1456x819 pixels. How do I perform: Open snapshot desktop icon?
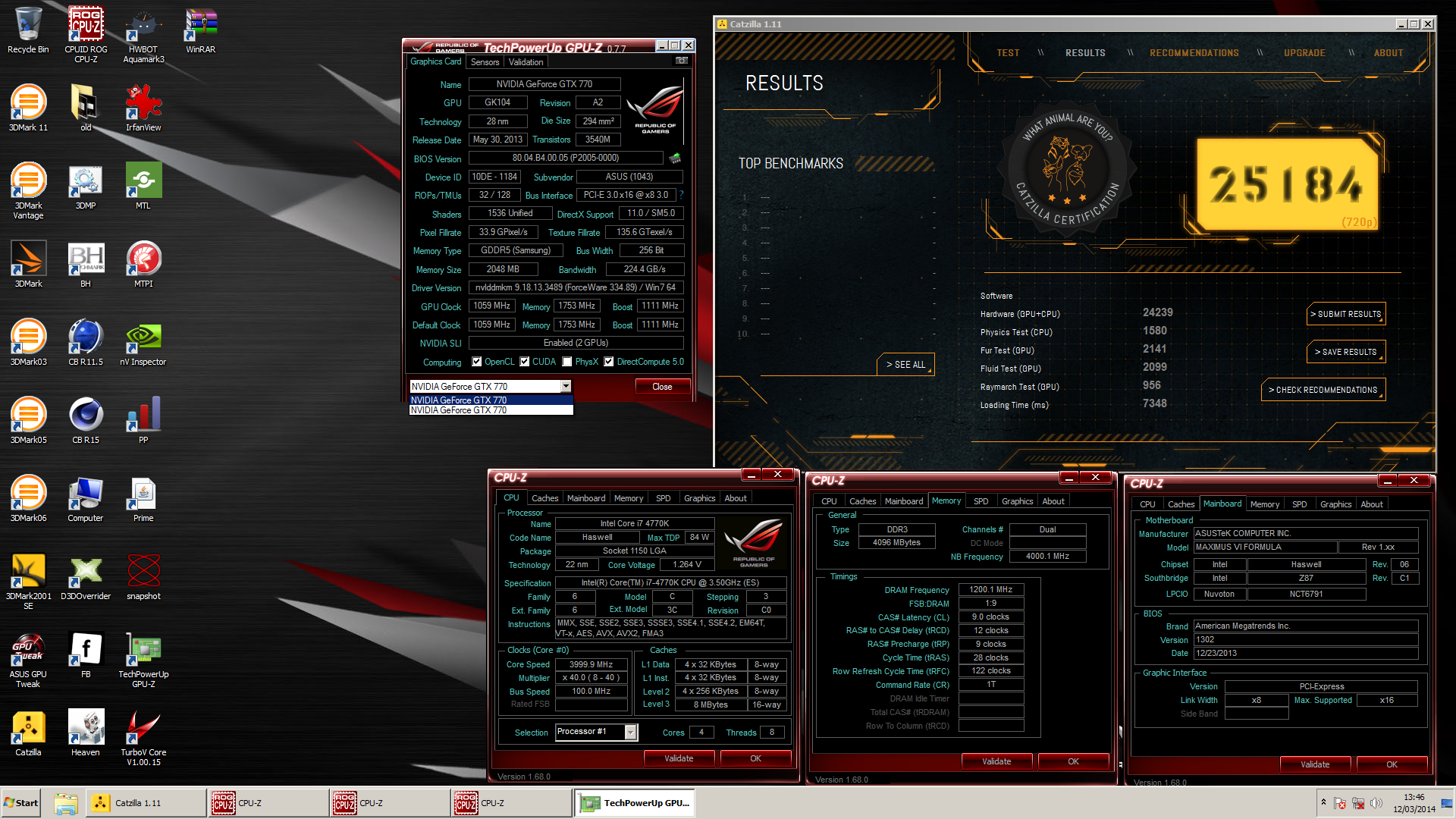click(143, 577)
